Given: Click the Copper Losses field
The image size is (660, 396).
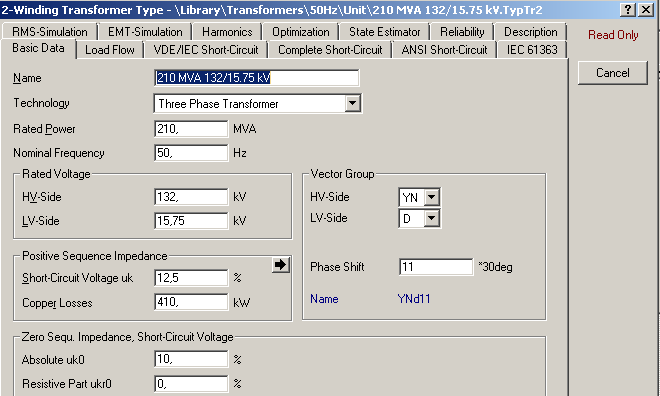Looking at the screenshot, I should pos(191,302).
